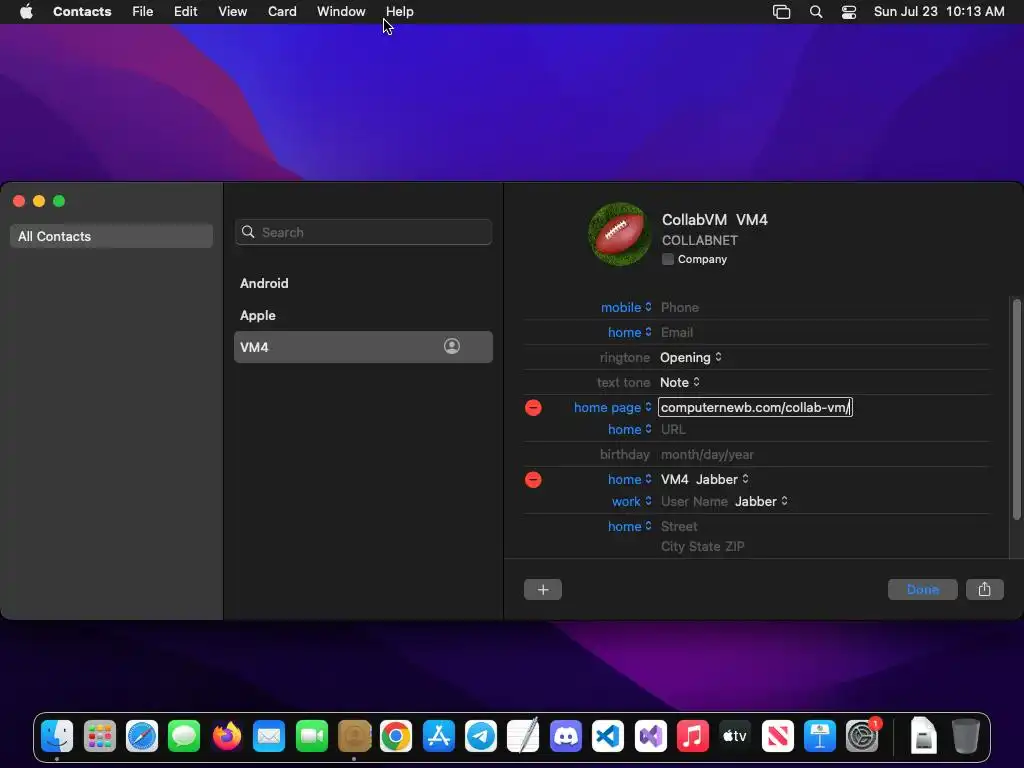Click Done to finish editing
Image resolution: width=1024 pixels, height=768 pixels.
[x=923, y=590]
